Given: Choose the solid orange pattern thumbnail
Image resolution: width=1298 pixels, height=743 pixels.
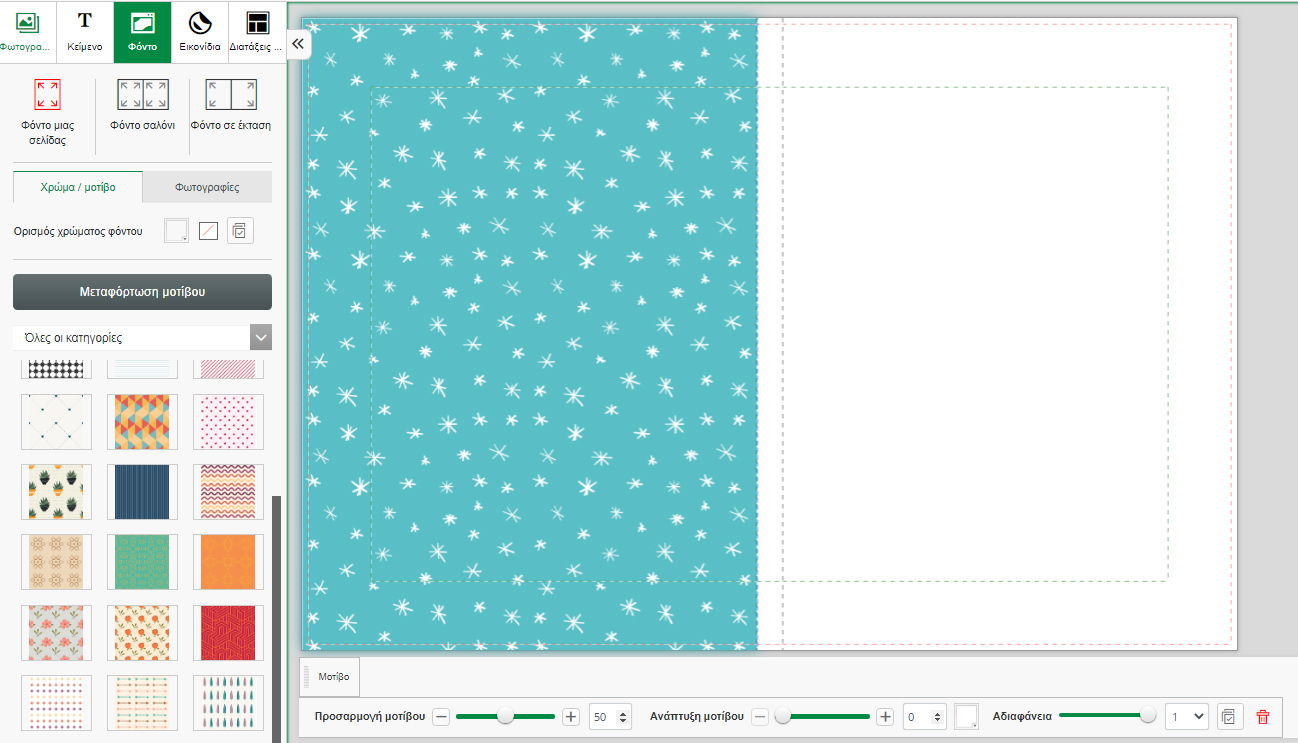Looking at the screenshot, I should tap(228, 562).
